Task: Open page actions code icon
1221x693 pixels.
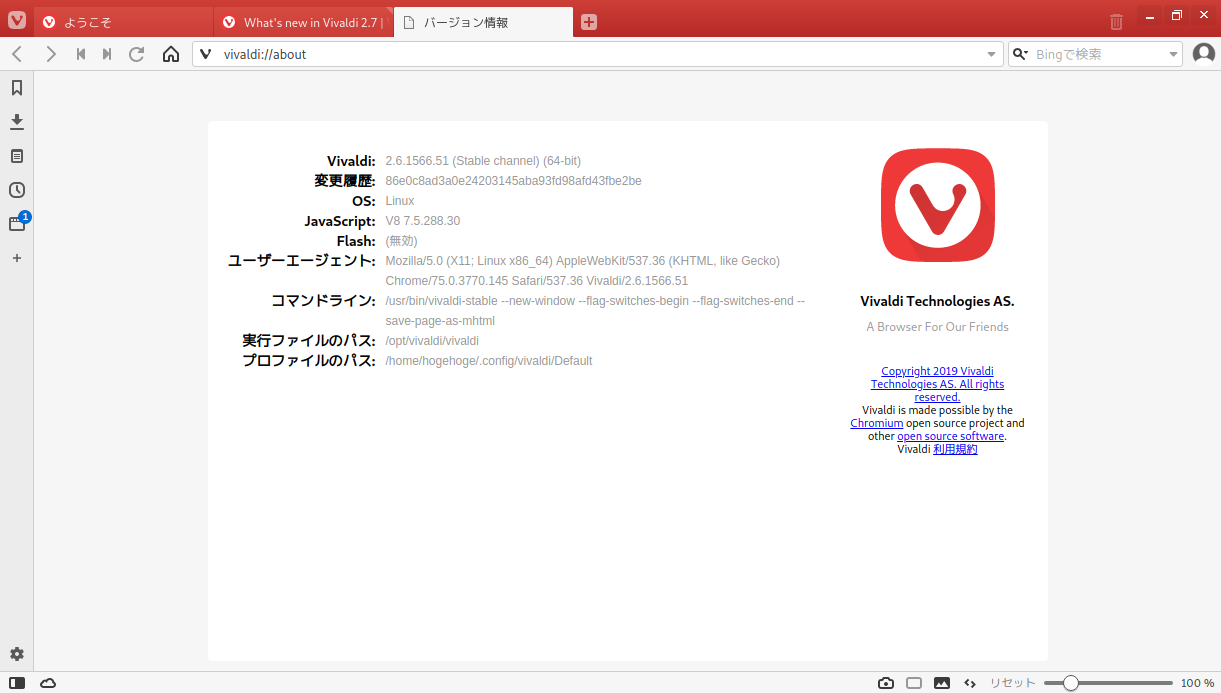Action: tap(970, 683)
